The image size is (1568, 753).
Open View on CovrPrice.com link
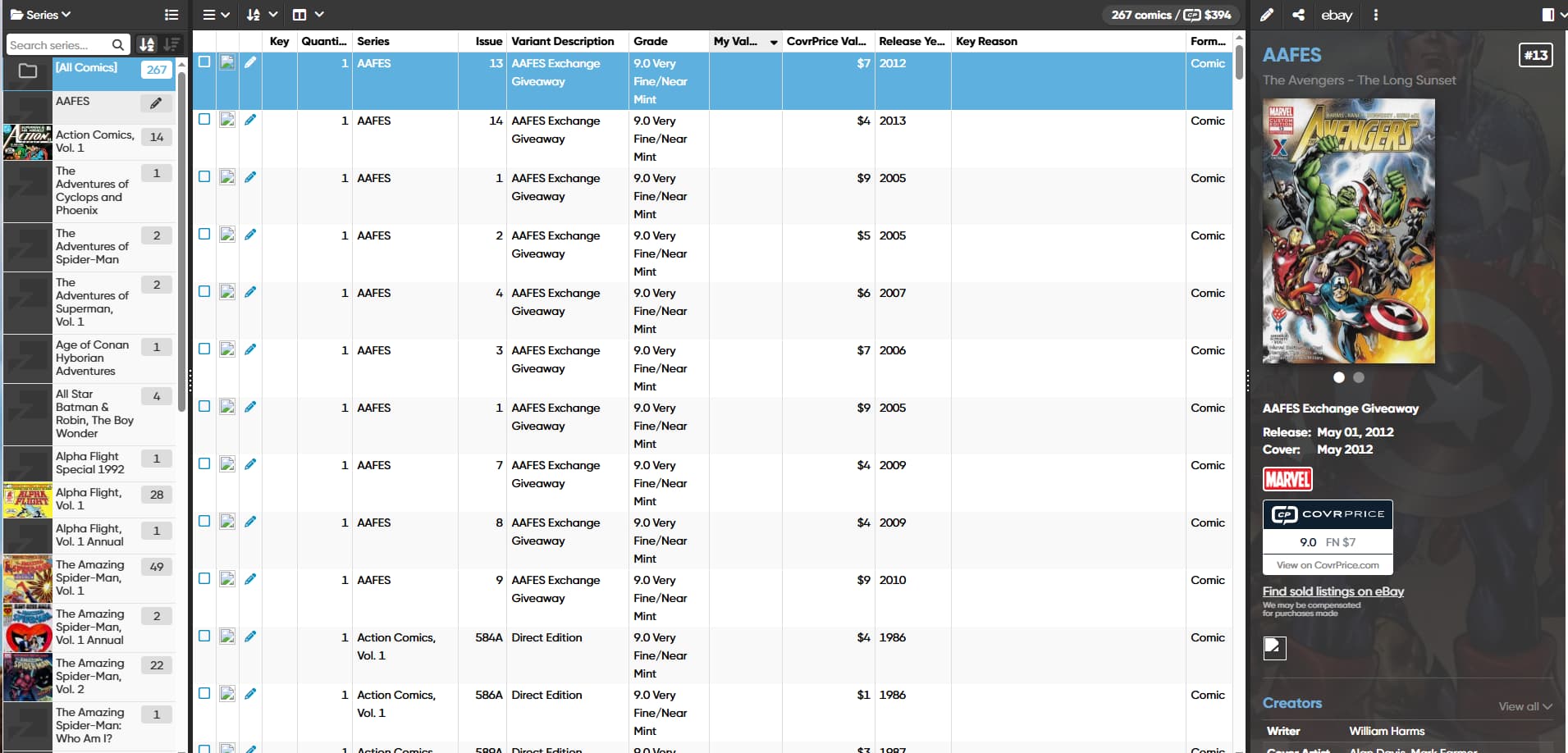tap(1328, 564)
